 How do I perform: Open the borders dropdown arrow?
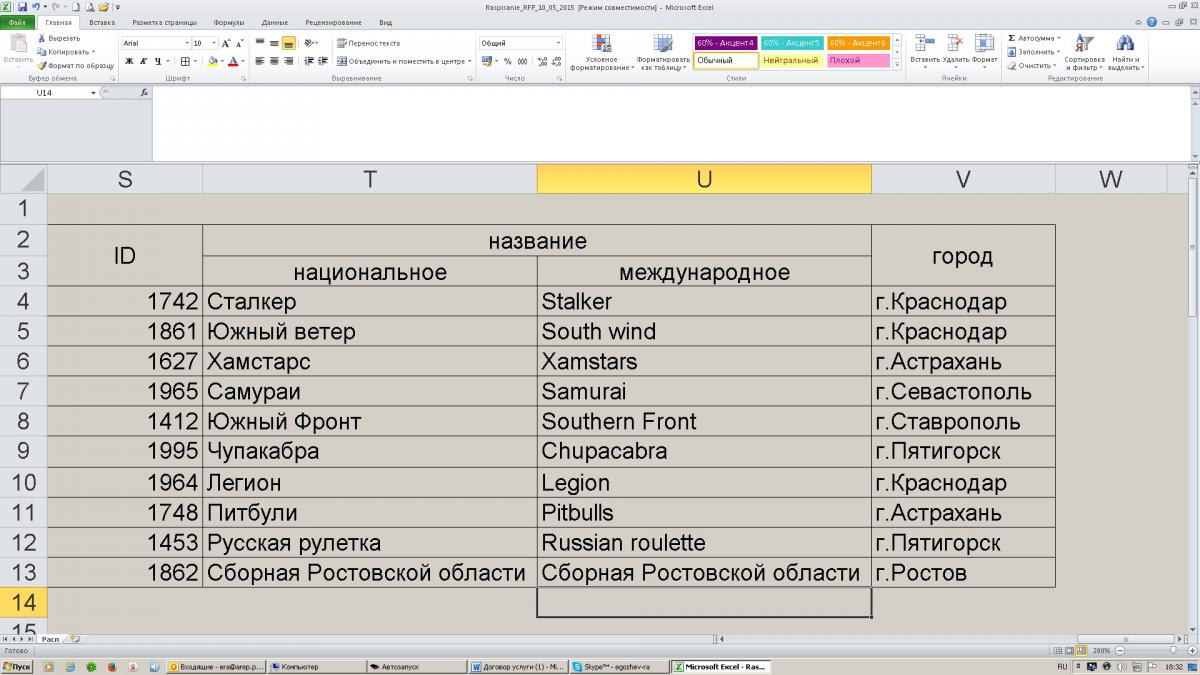[196, 61]
